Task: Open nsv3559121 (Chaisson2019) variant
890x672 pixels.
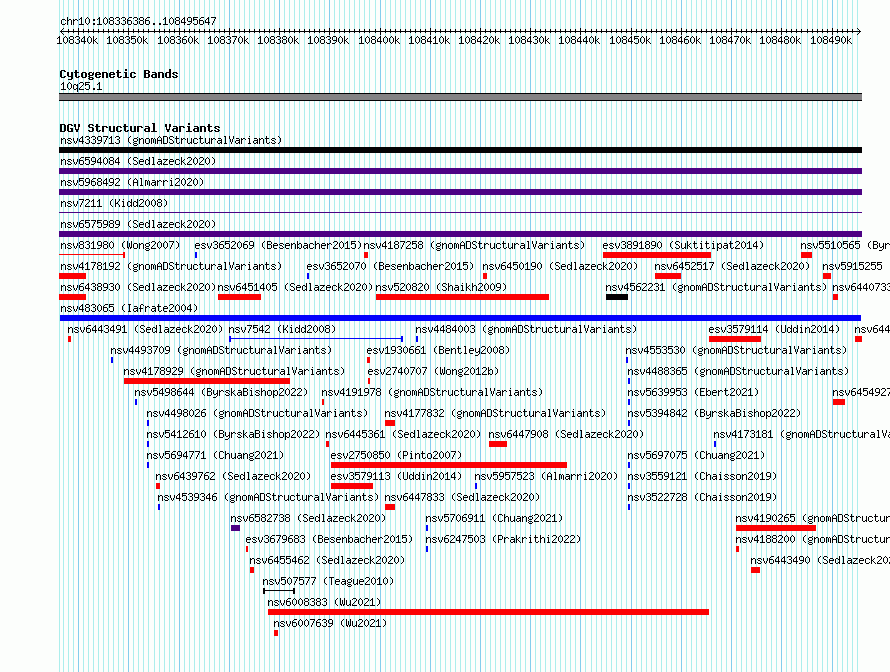Action: (702, 476)
